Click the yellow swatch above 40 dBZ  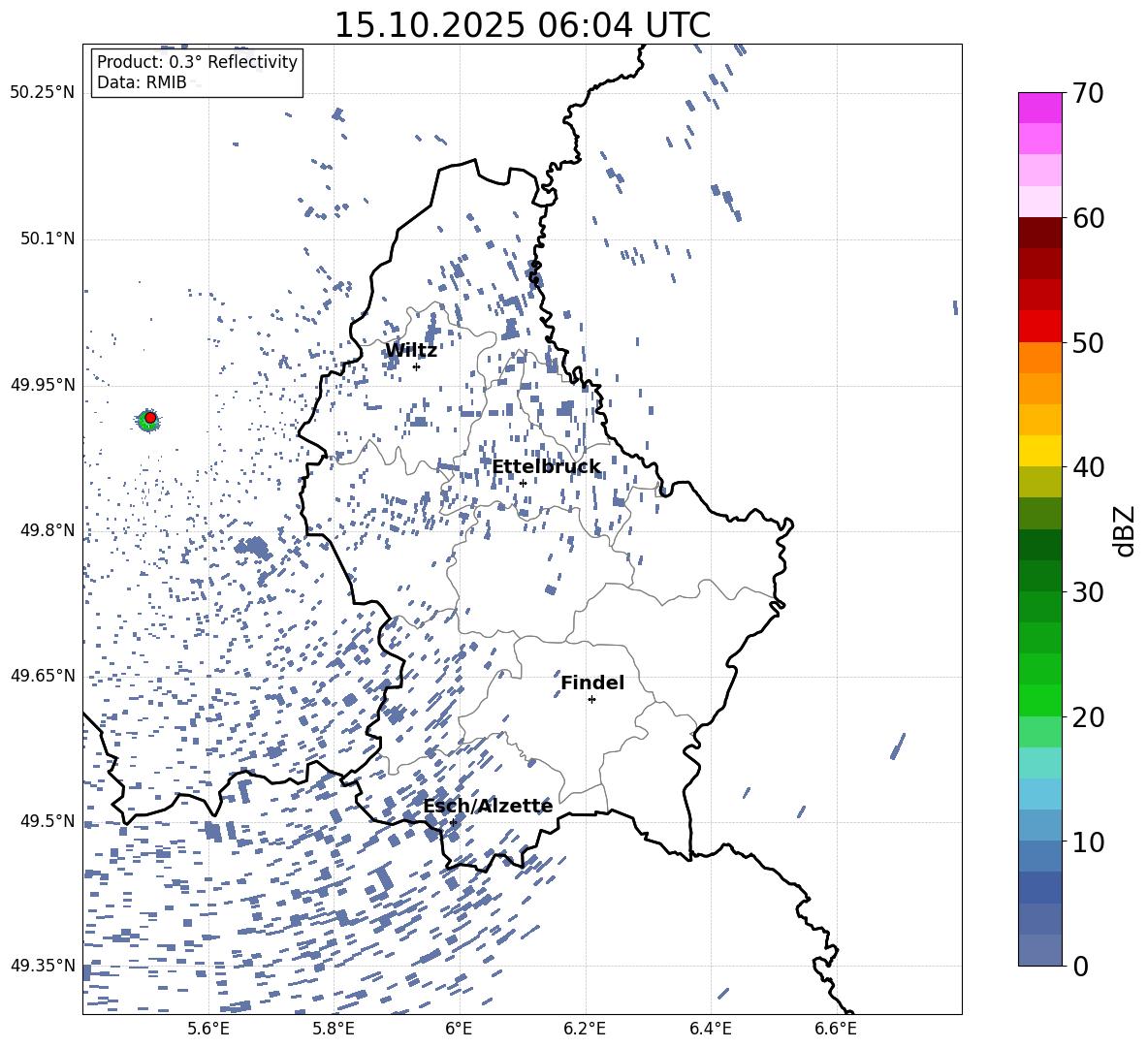click(1039, 451)
